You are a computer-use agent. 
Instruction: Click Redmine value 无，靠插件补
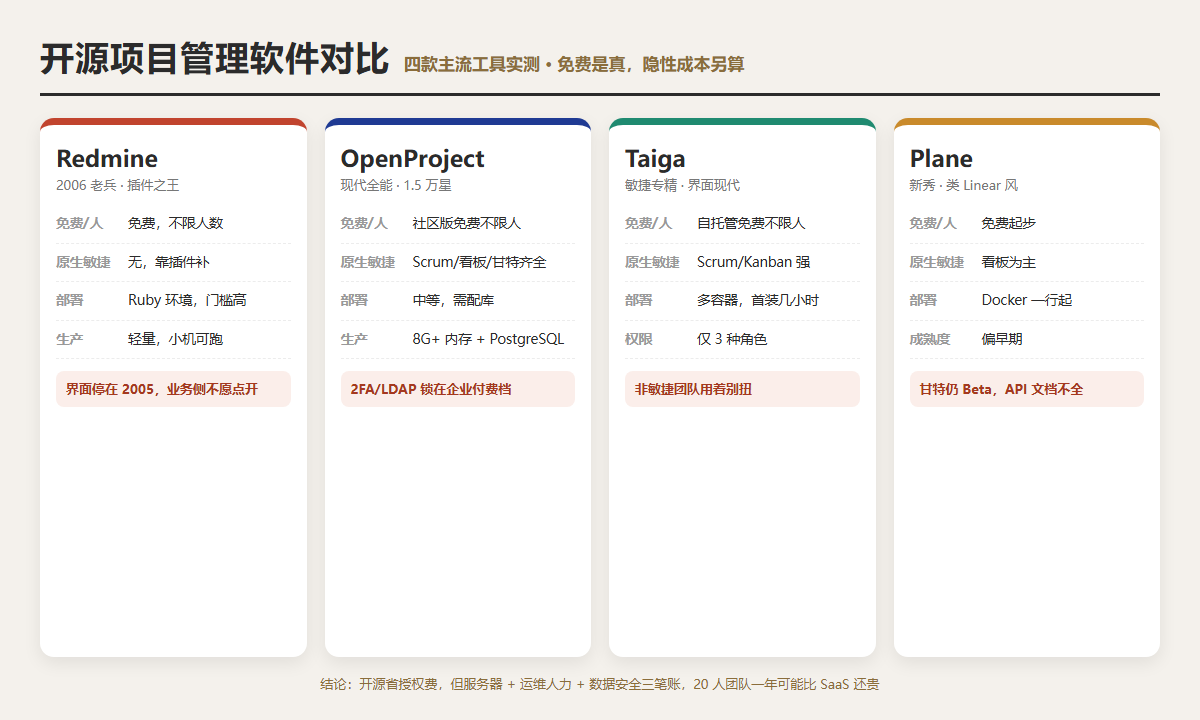[x=169, y=262]
